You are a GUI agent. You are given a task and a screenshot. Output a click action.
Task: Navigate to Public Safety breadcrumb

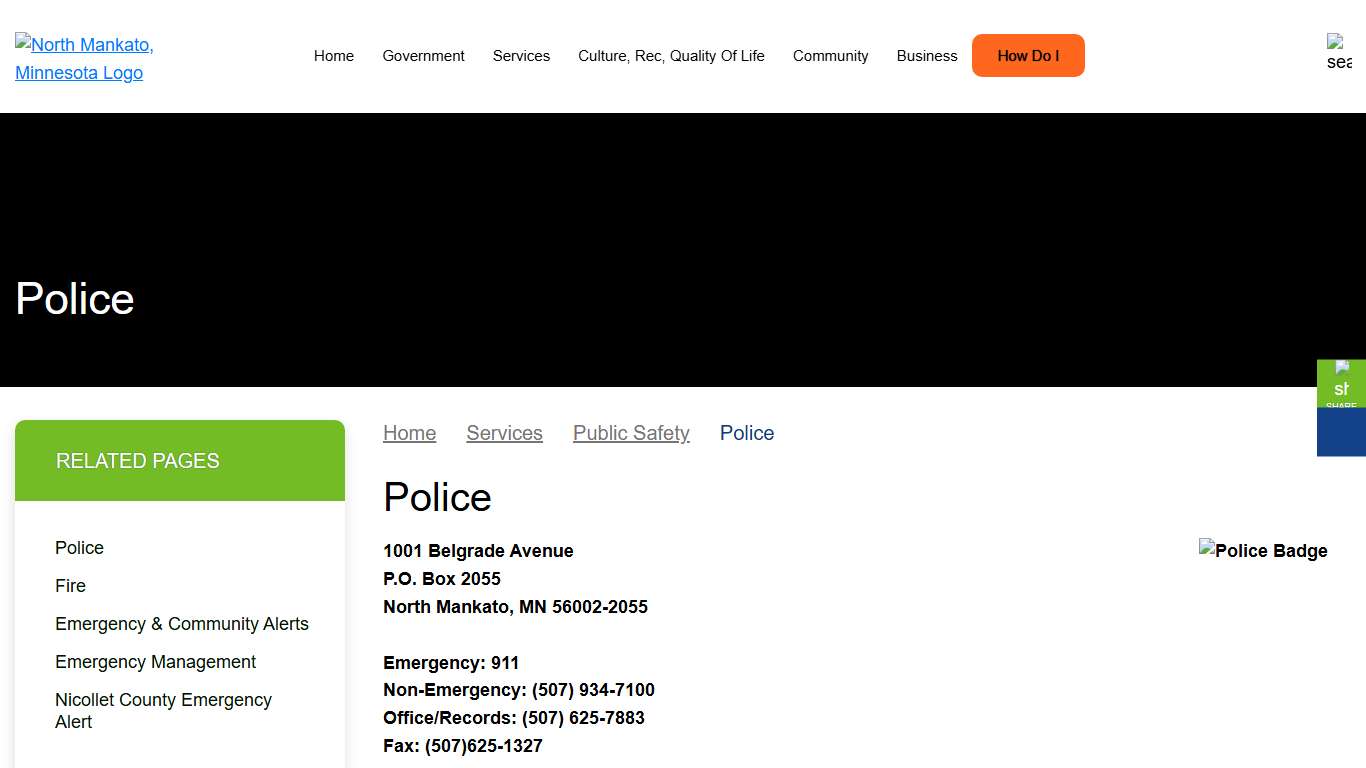[x=631, y=433]
